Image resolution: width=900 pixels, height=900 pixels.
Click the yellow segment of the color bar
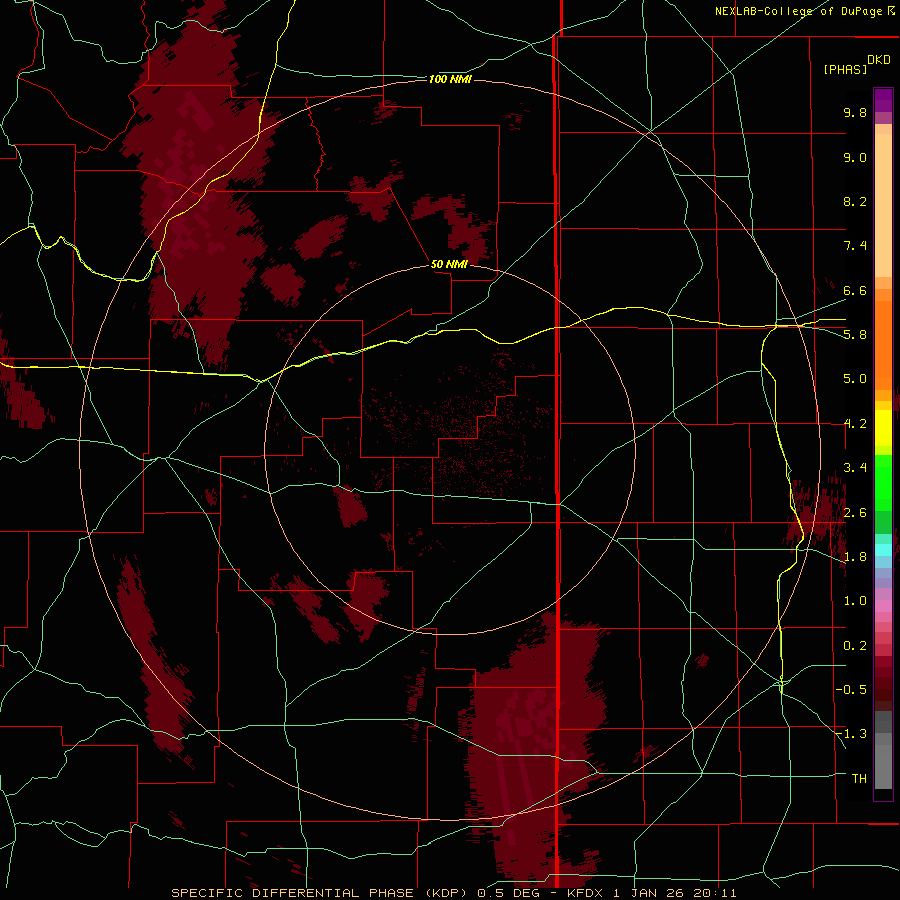click(883, 428)
